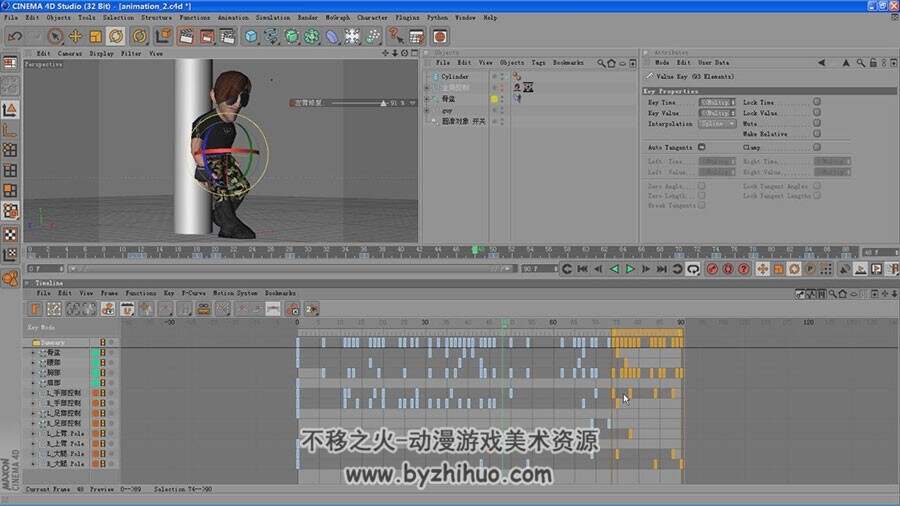Image resolution: width=900 pixels, height=506 pixels.
Task: Expand the L_上臂 Pole track in Timeline
Action: click(x=33, y=433)
